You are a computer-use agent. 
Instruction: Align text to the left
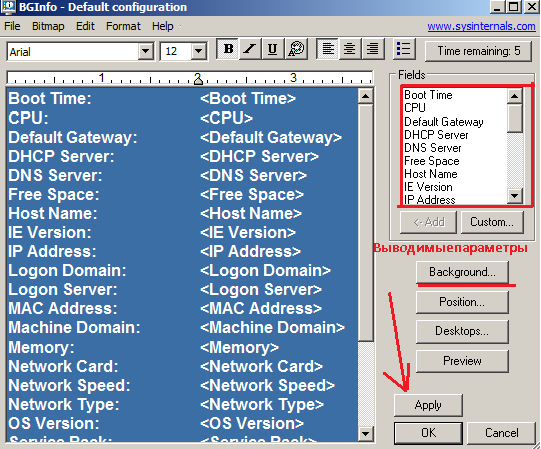coord(328,49)
